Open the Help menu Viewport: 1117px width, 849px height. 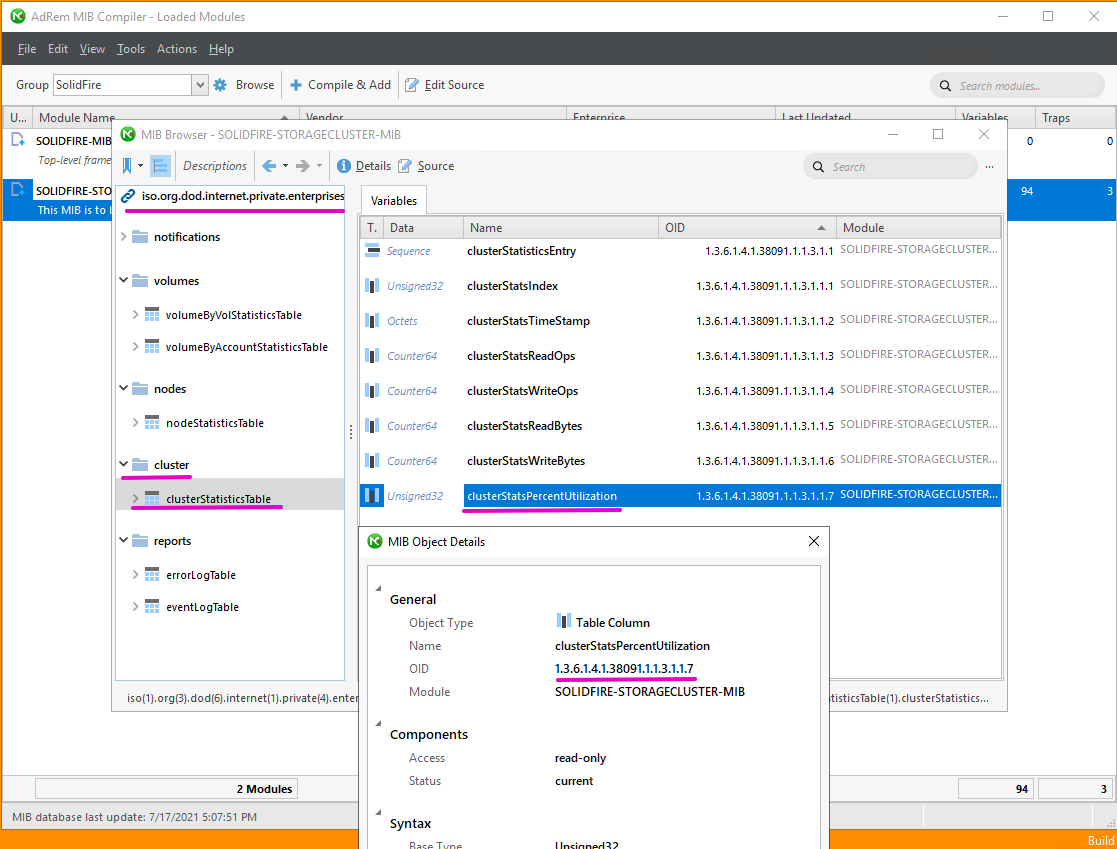221,48
